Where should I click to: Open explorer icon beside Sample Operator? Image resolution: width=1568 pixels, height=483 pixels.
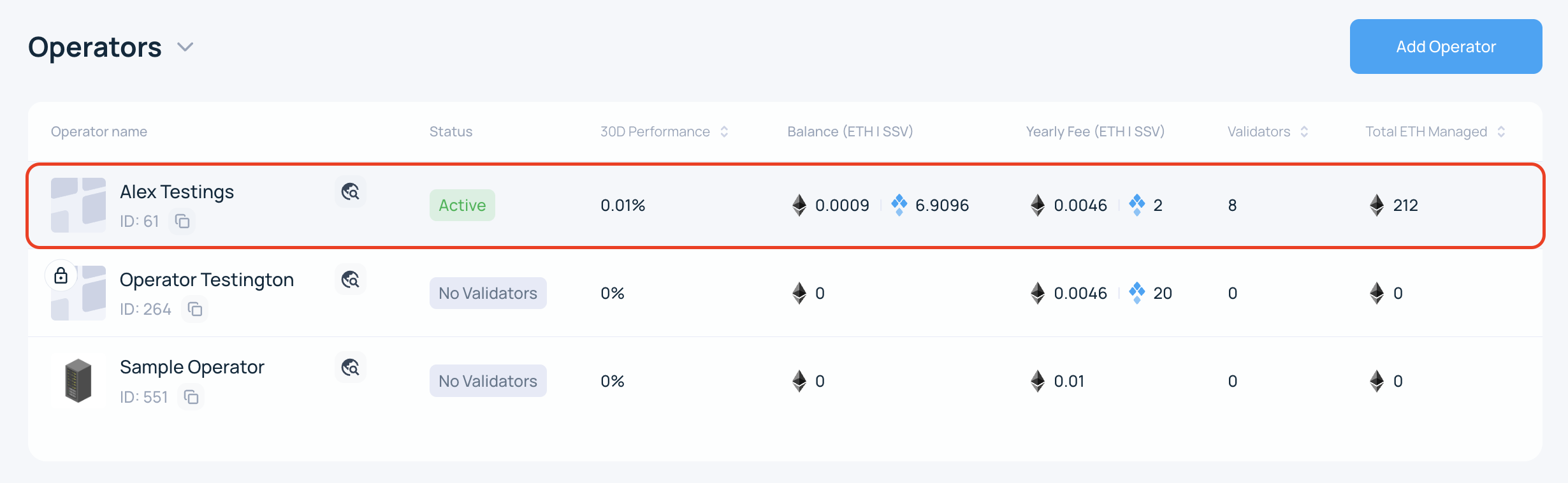[x=351, y=367]
